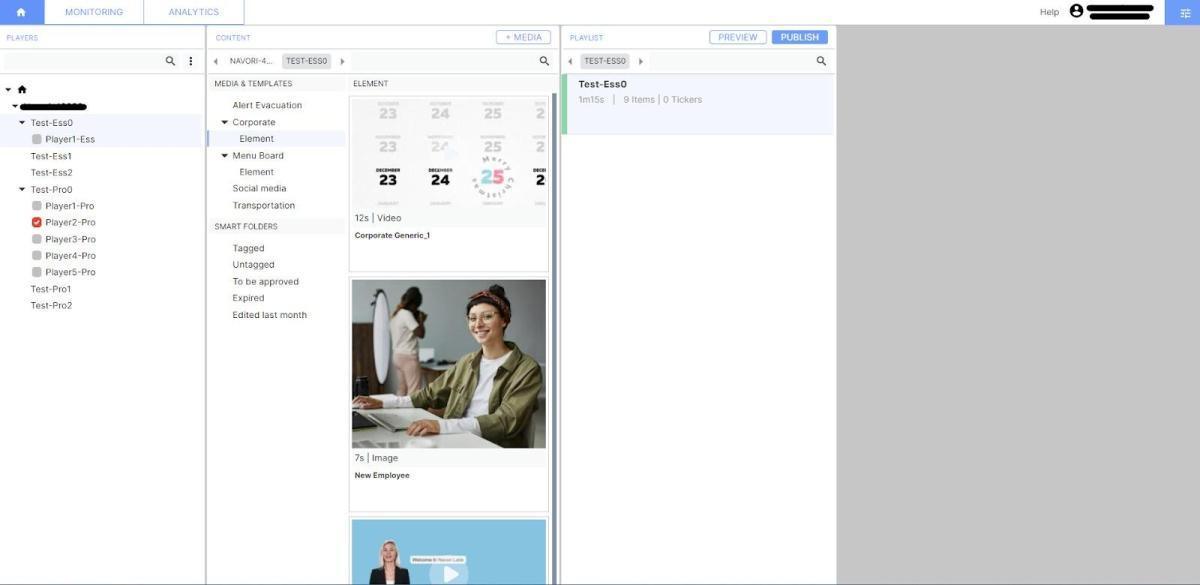Collapse the Menu Board folder
This screenshot has height=585, width=1200.
pos(224,155)
